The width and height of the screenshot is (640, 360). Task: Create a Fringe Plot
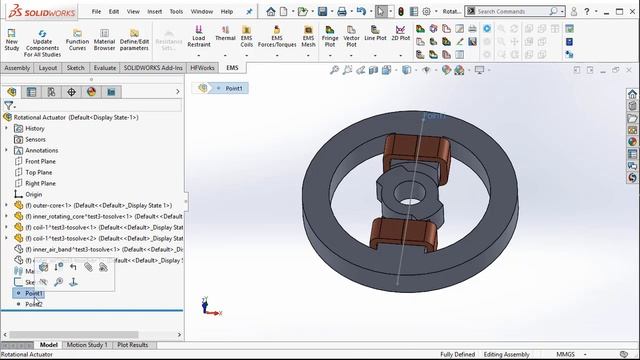click(330, 36)
